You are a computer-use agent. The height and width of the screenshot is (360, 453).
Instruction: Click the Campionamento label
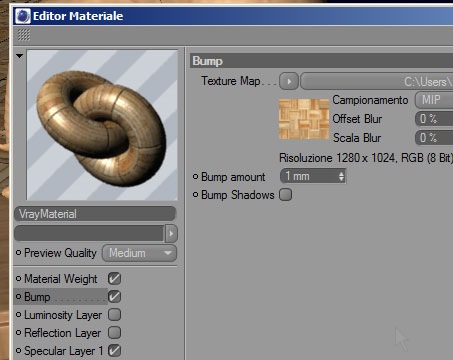(370, 100)
